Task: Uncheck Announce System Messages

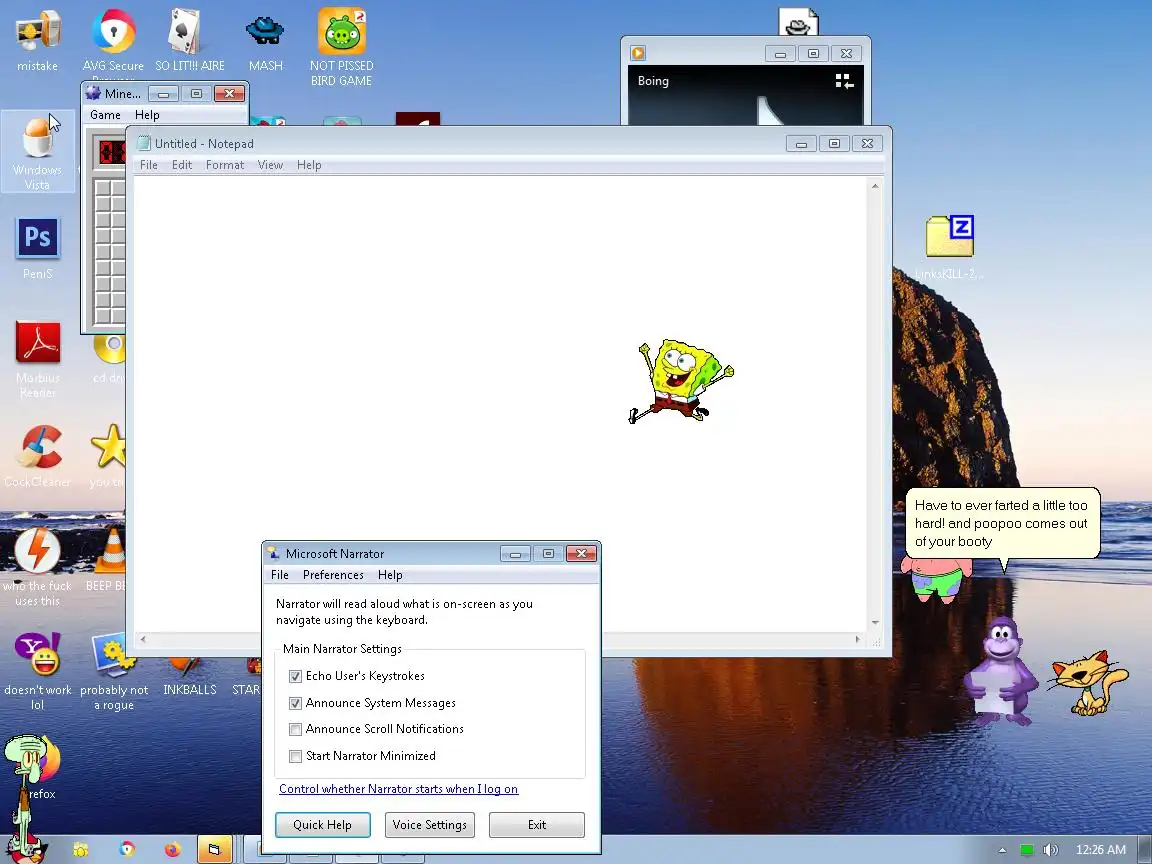Action: [295, 703]
